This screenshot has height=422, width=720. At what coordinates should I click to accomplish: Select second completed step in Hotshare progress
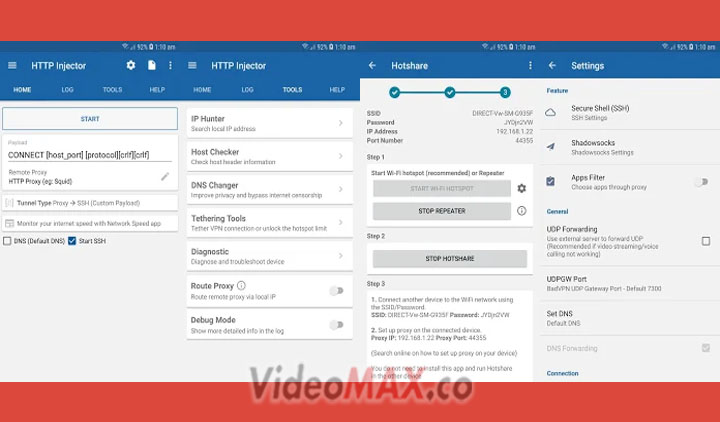tap(450, 92)
